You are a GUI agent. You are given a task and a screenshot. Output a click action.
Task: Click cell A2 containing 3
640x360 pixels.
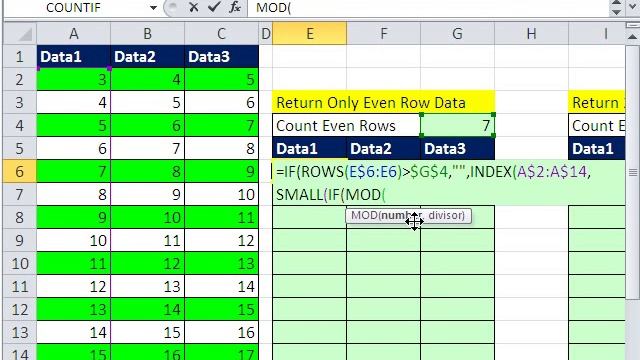(73, 80)
